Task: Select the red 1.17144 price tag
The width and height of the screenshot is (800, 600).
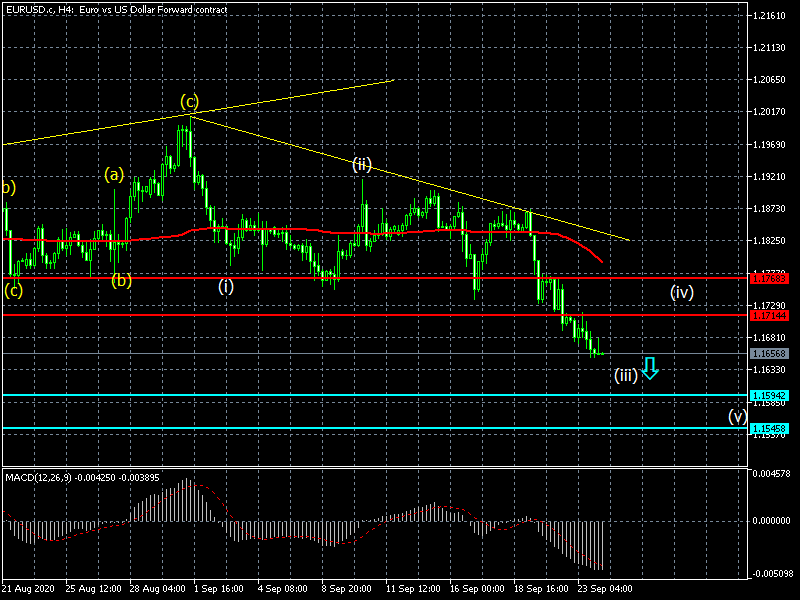Action: pos(769,316)
